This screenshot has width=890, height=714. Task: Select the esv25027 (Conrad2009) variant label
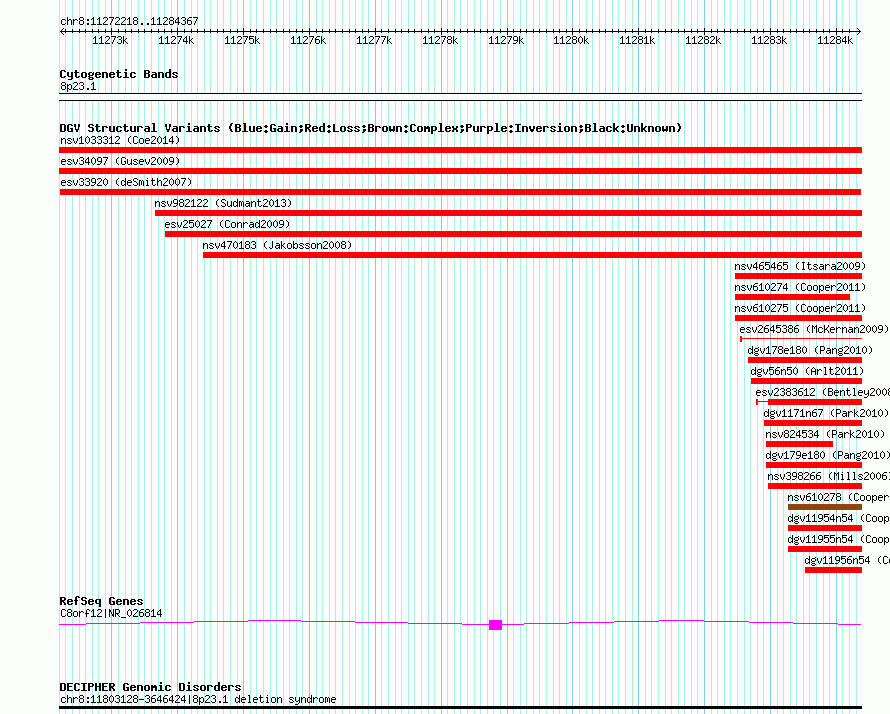pos(226,224)
